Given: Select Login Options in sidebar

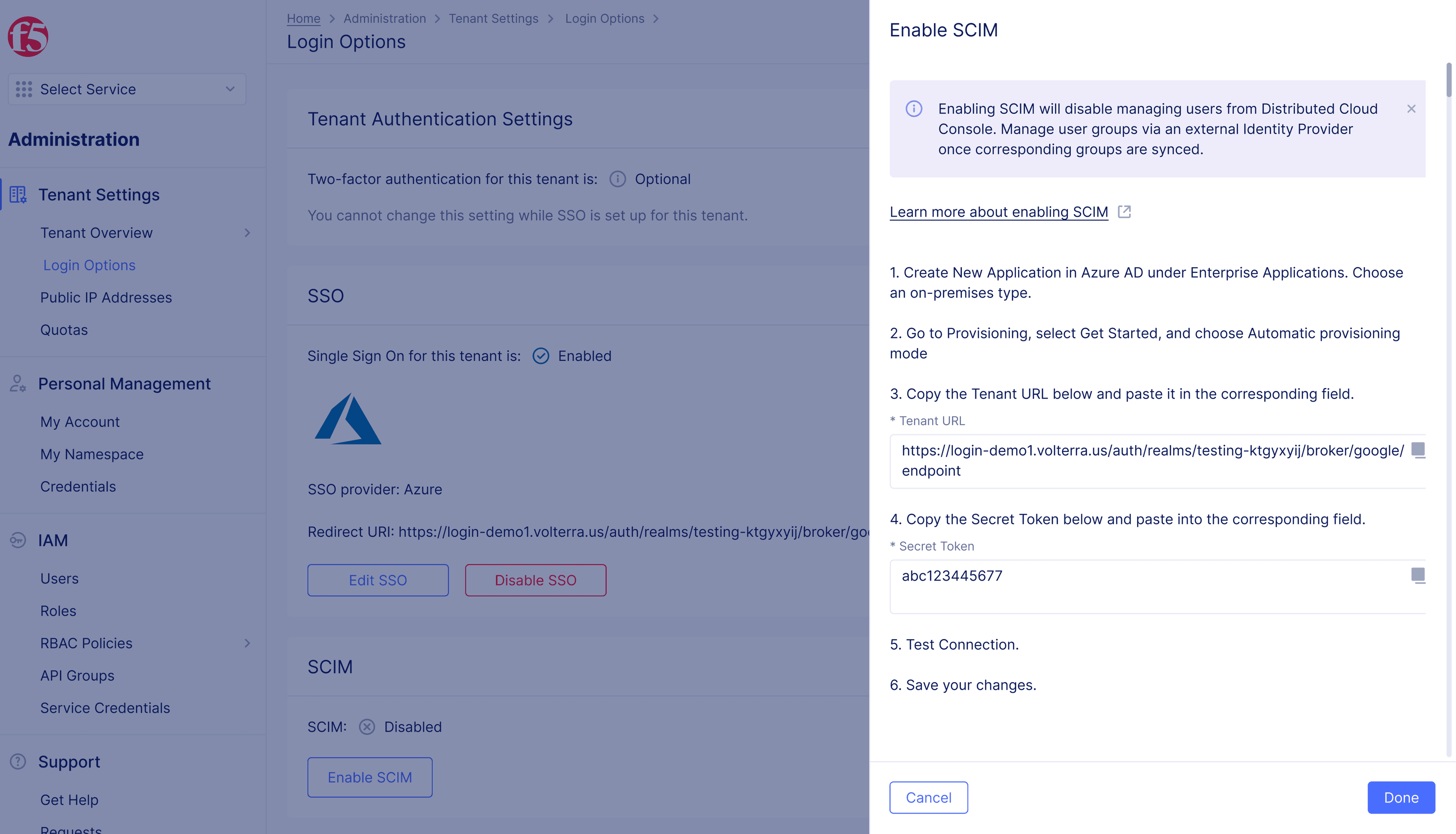Looking at the screenshot, I should (x=89, y=265).
